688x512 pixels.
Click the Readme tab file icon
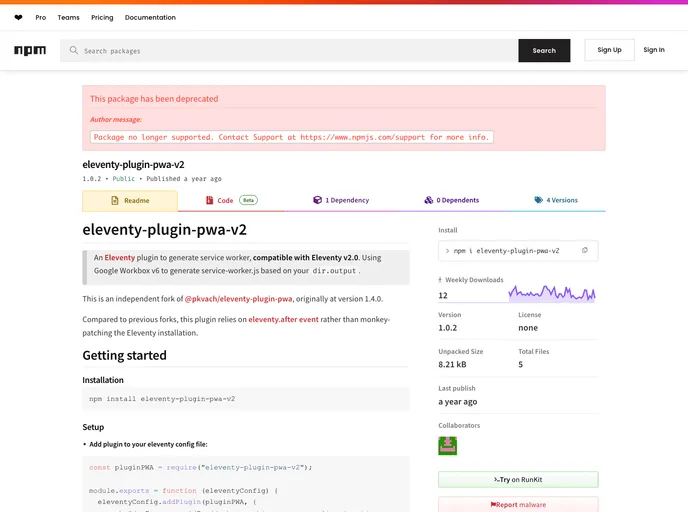115,201
